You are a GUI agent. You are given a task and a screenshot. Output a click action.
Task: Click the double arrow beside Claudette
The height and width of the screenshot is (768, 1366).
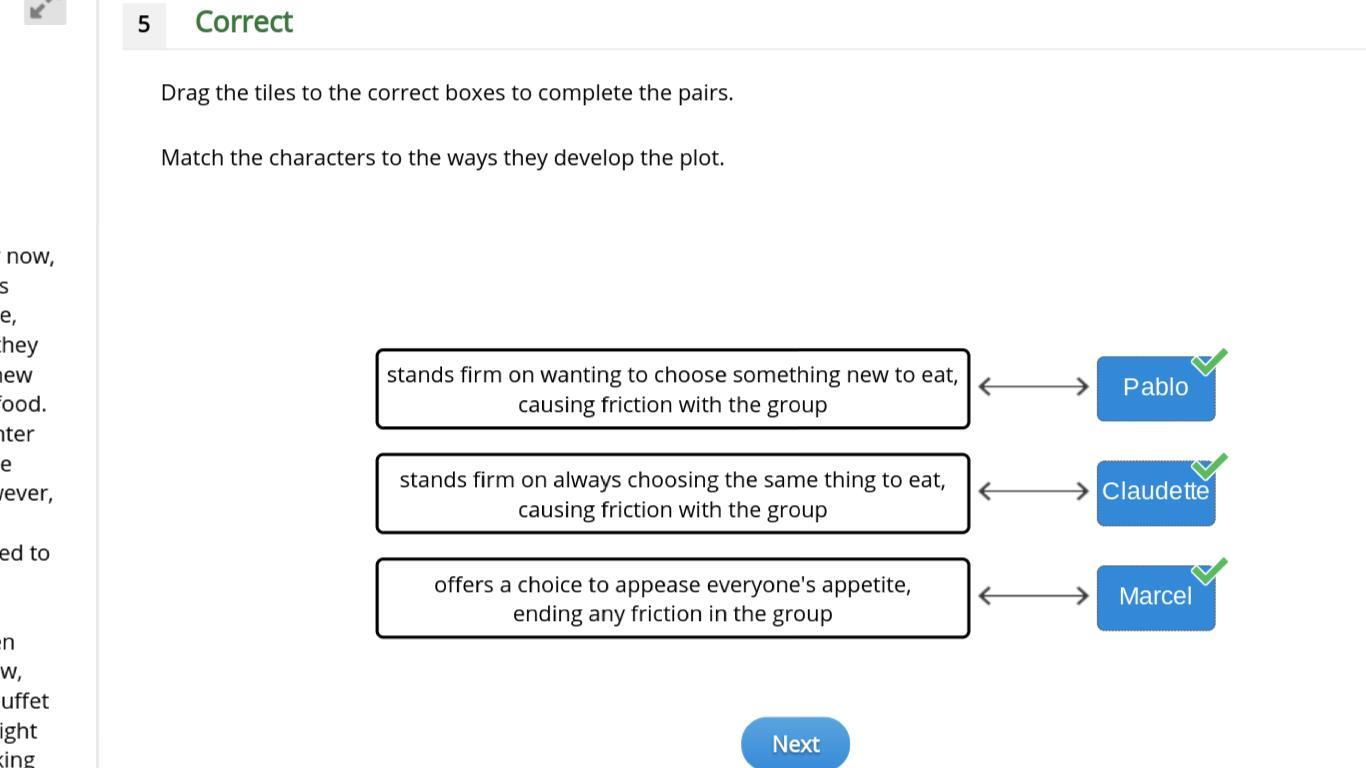tap(1033, 491)
